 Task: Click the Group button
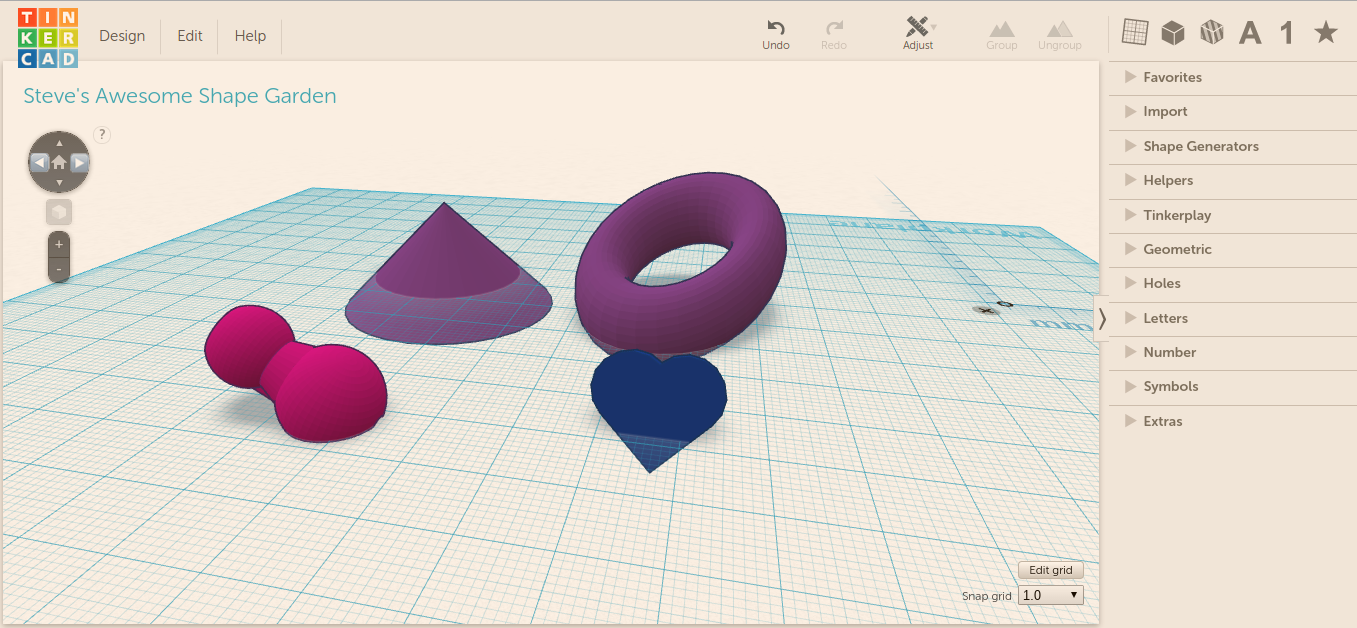(1002, 36)
